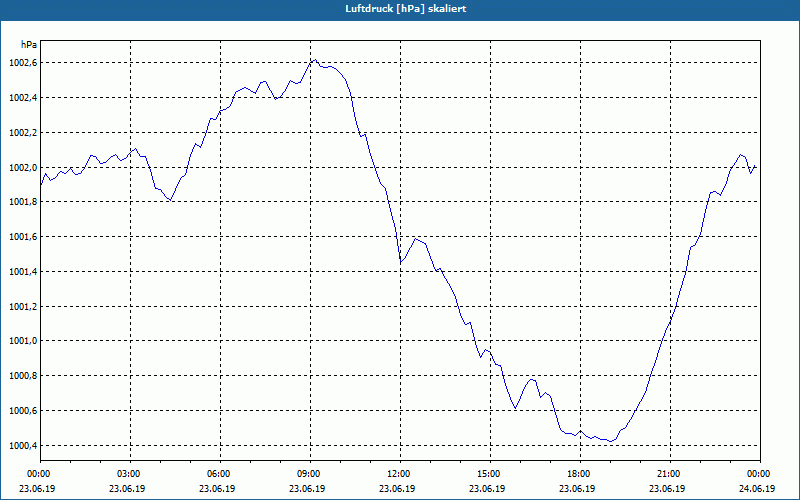Click the 1001,8 y-axis value

23,202
